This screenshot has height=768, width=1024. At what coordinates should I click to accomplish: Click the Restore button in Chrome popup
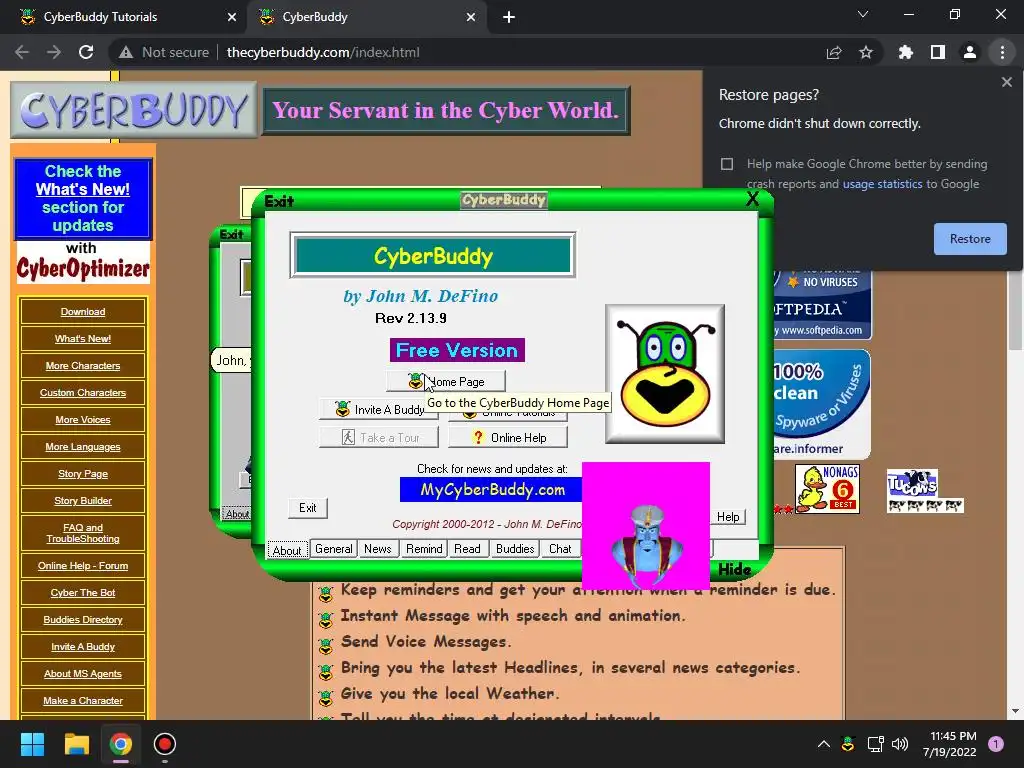pos(970,239)
